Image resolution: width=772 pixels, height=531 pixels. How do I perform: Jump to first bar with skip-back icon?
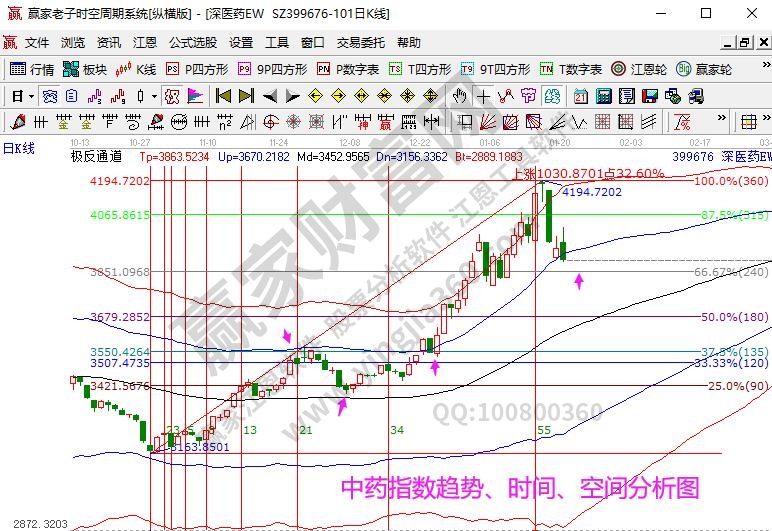[224, 97]
